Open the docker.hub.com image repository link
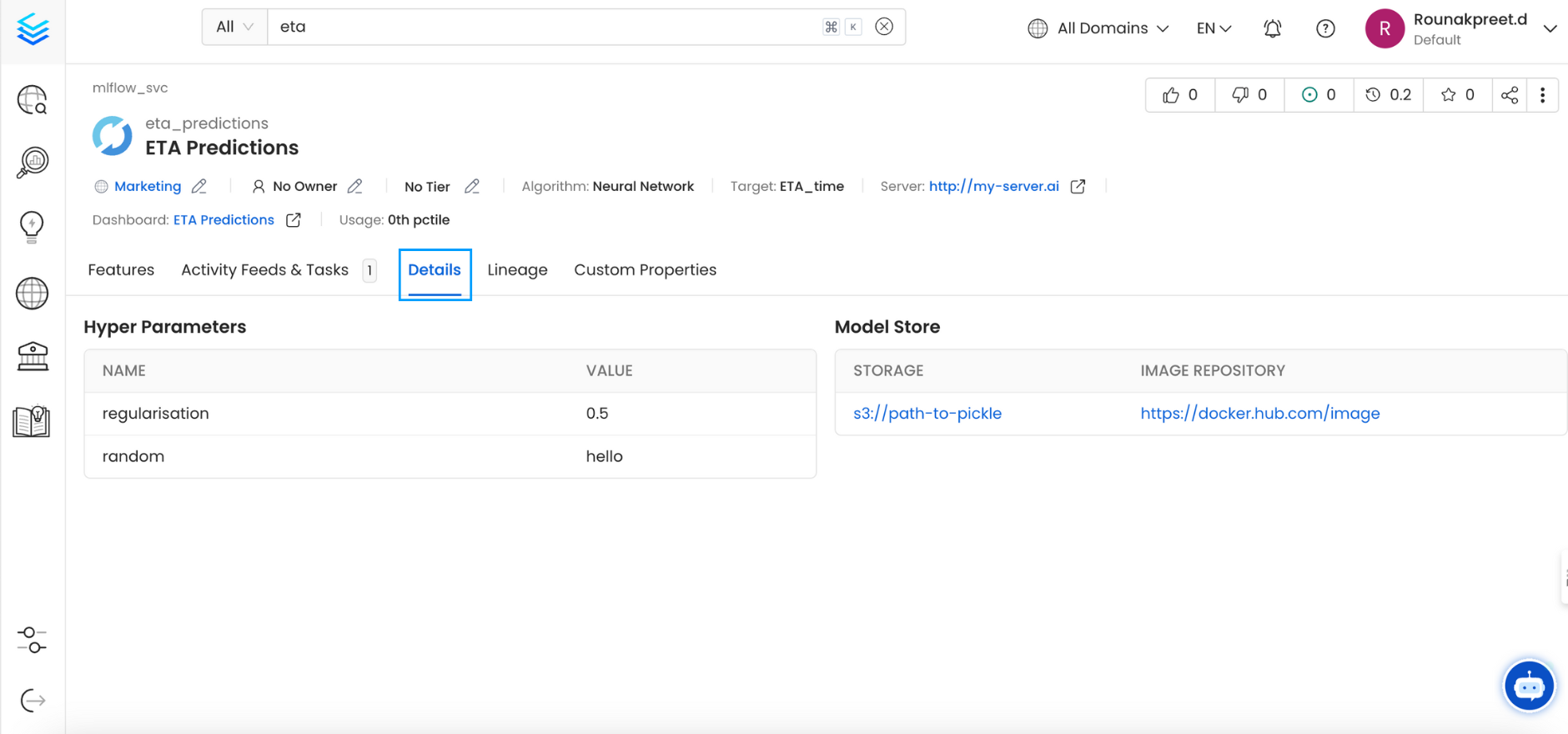 click(x=1259, y=414)
